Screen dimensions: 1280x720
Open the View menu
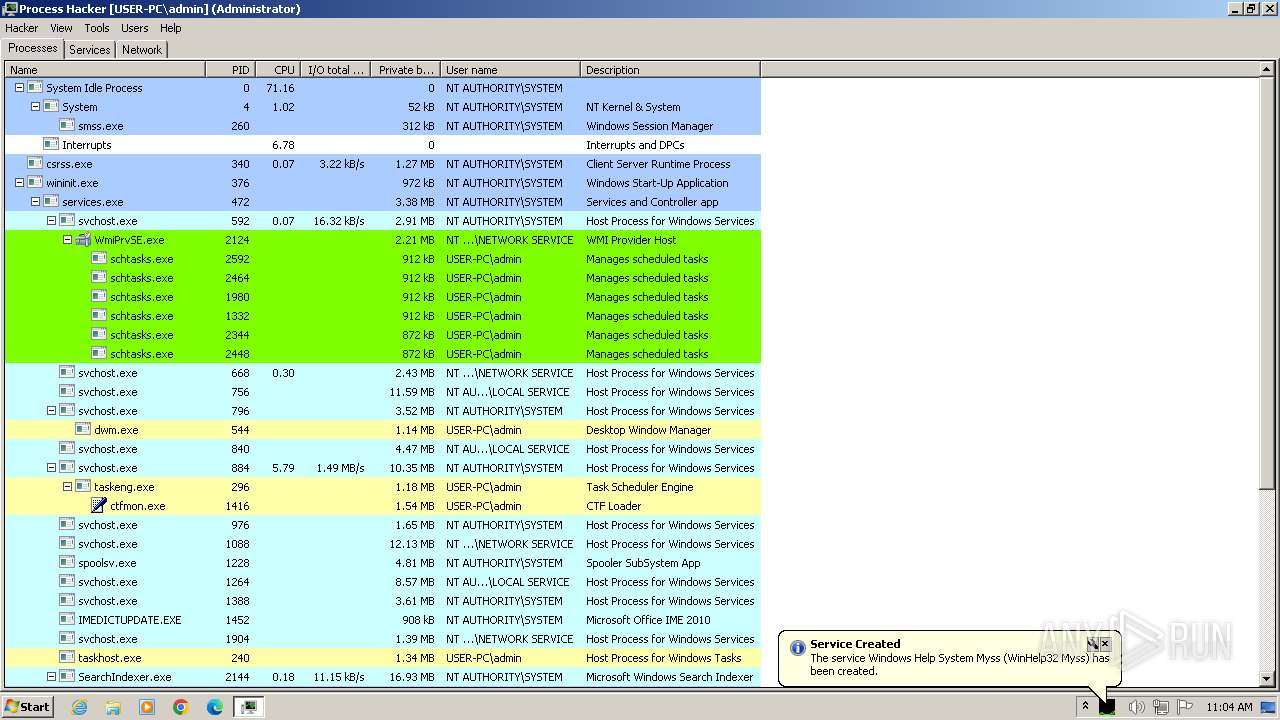(x=61, y=28)
